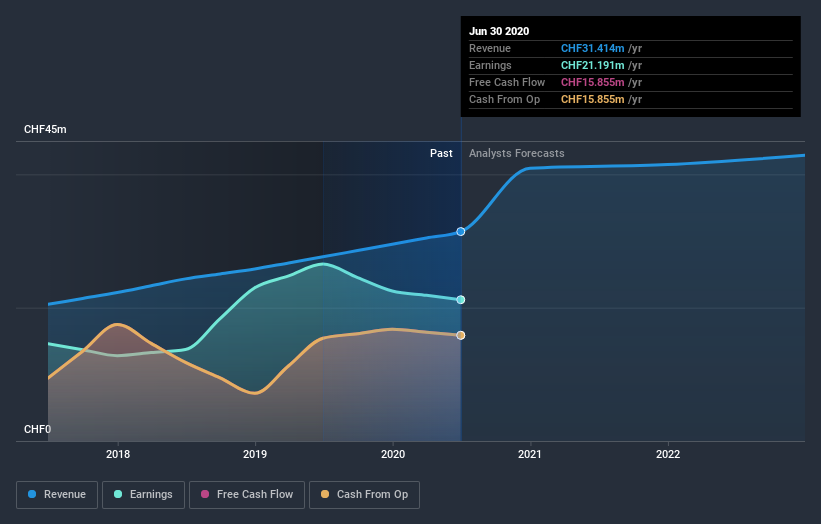
Task: Toggle the Earnings series in the legend
Action: [x=143, y=495]
